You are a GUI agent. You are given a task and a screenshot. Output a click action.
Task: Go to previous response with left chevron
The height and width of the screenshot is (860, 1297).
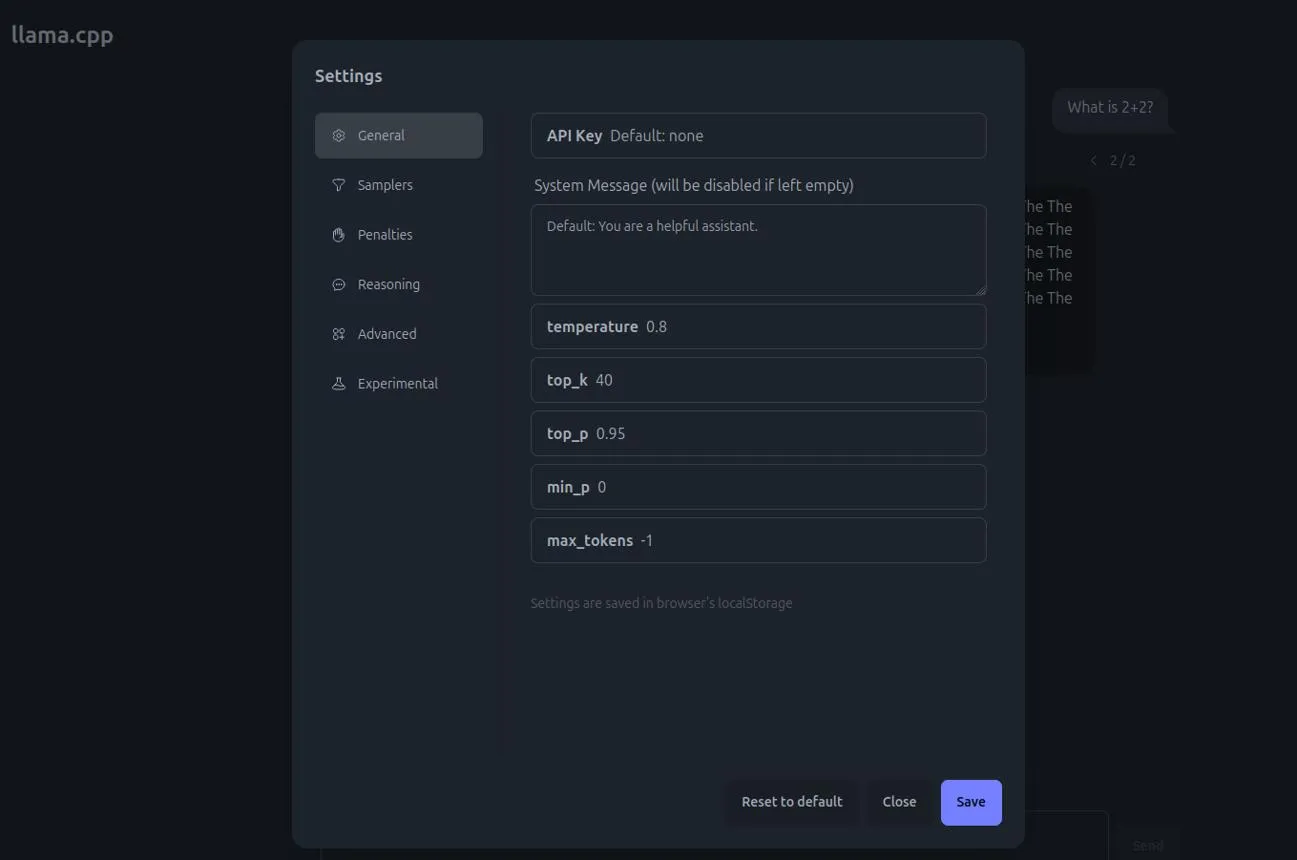(x=1094, y=160)
